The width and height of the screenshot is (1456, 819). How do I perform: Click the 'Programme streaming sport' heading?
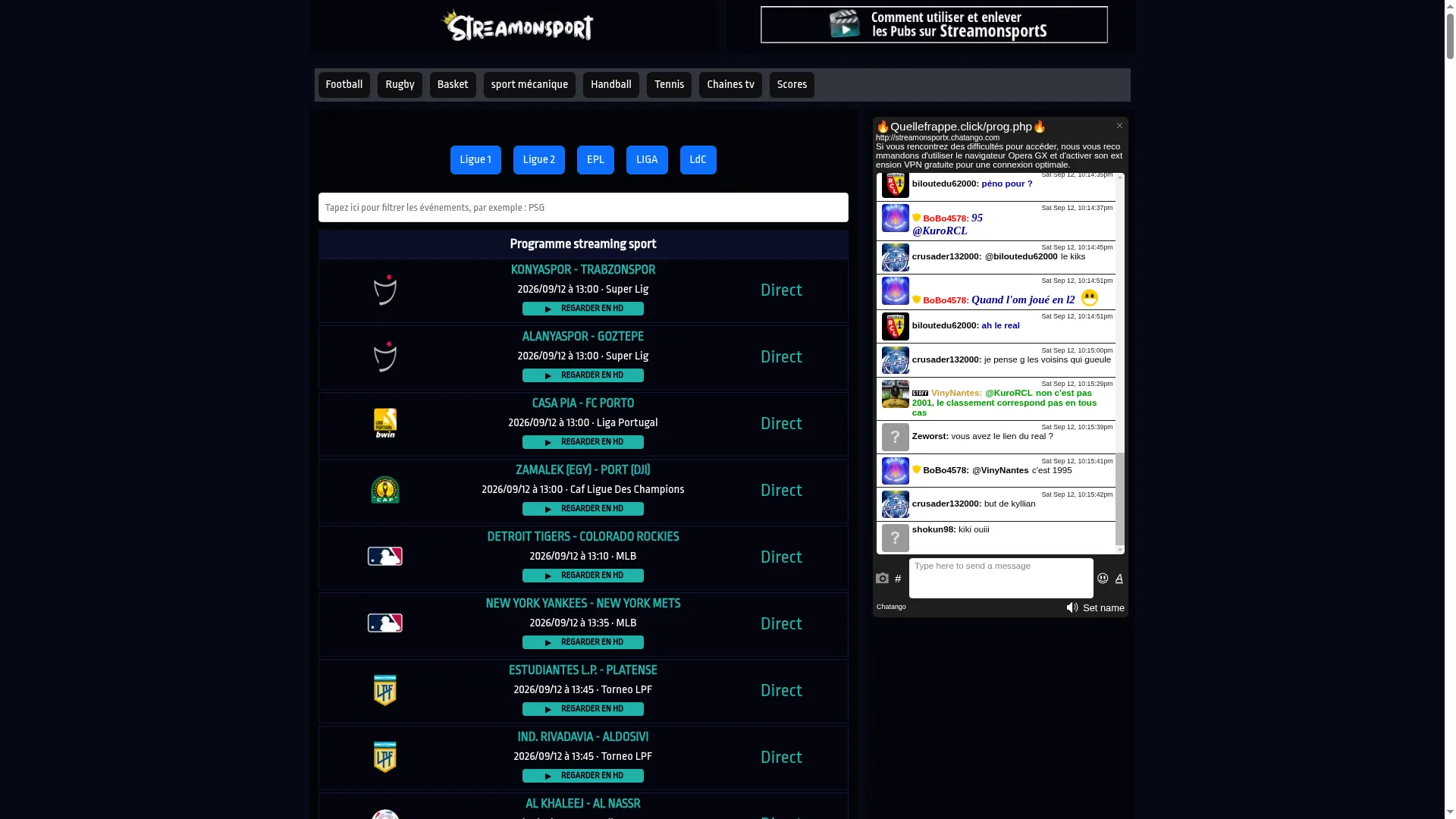[583, 244]
